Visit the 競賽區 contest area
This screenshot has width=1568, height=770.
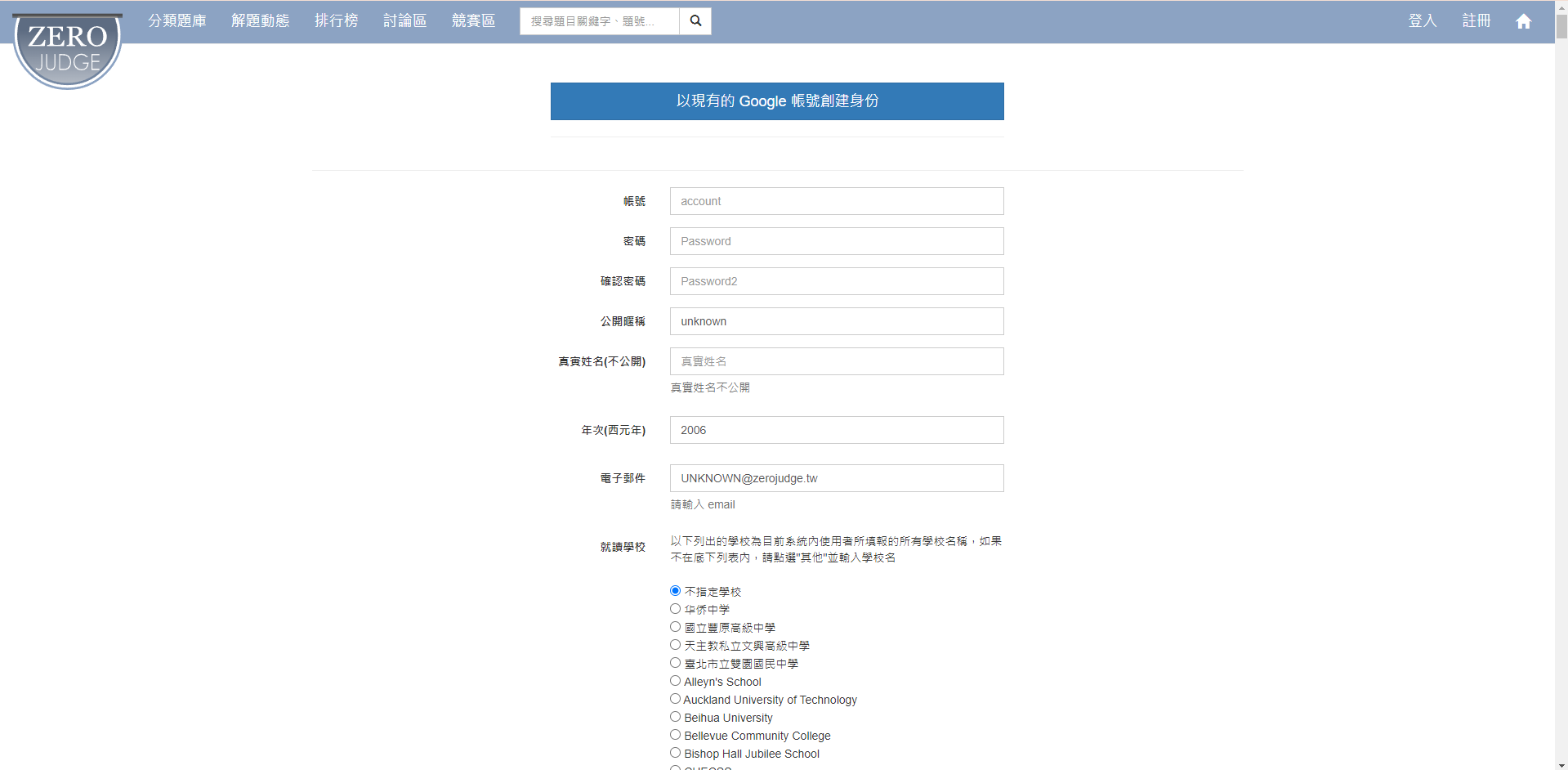473,21
